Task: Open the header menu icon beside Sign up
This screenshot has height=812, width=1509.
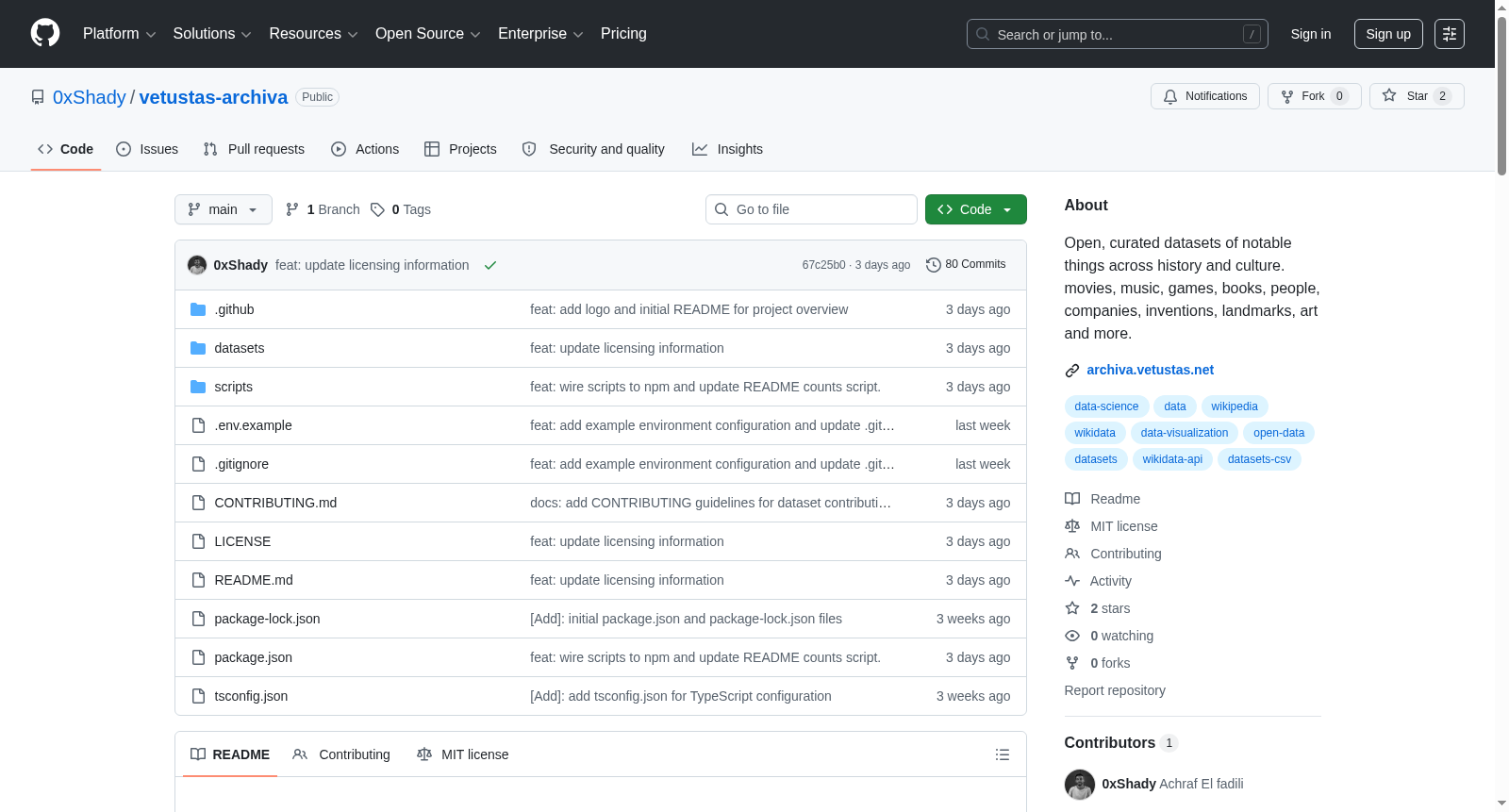Action: pyautogui.click(x=1450, y=34)
